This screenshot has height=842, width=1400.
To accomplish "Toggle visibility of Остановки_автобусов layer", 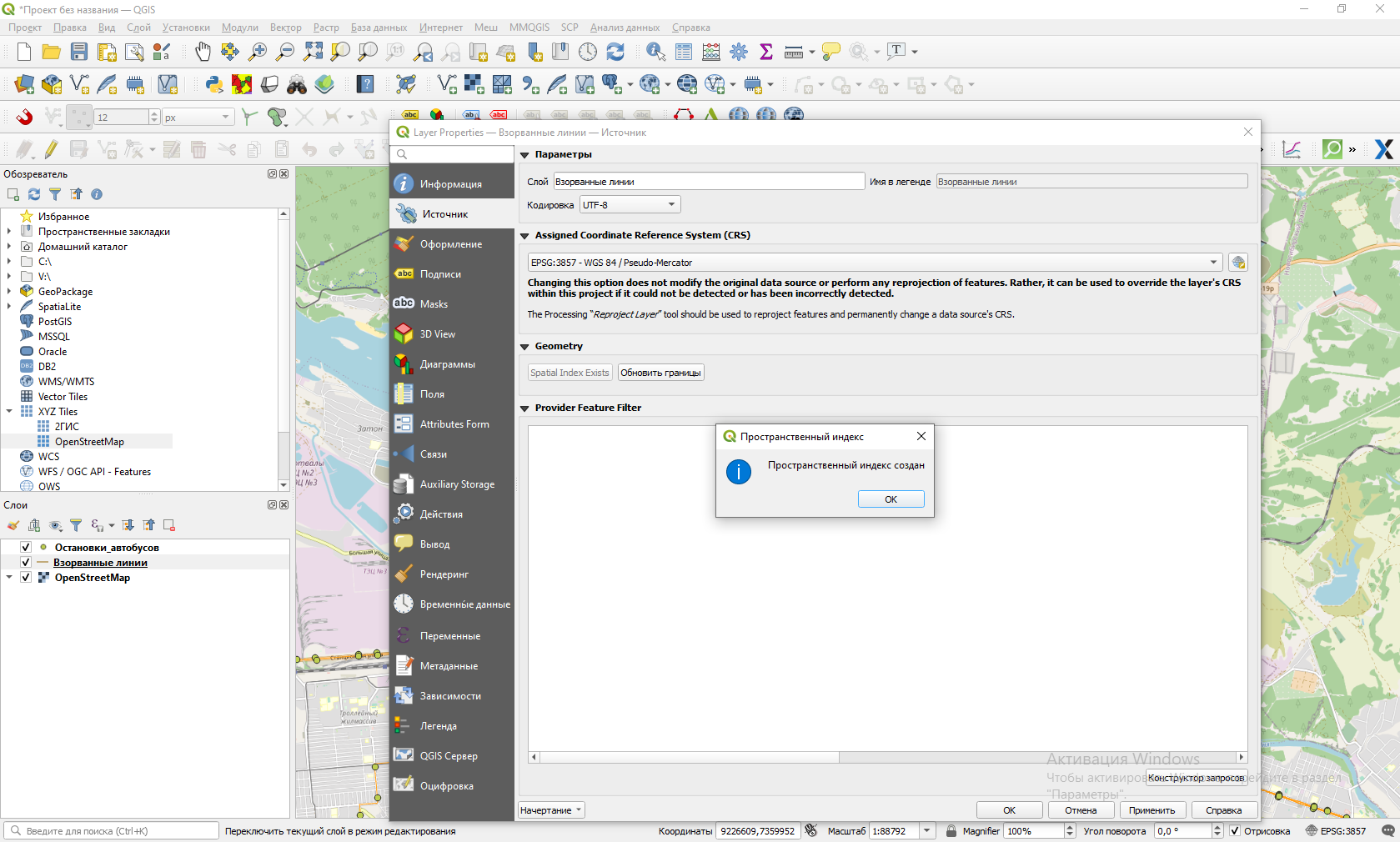I will [26, 548].
